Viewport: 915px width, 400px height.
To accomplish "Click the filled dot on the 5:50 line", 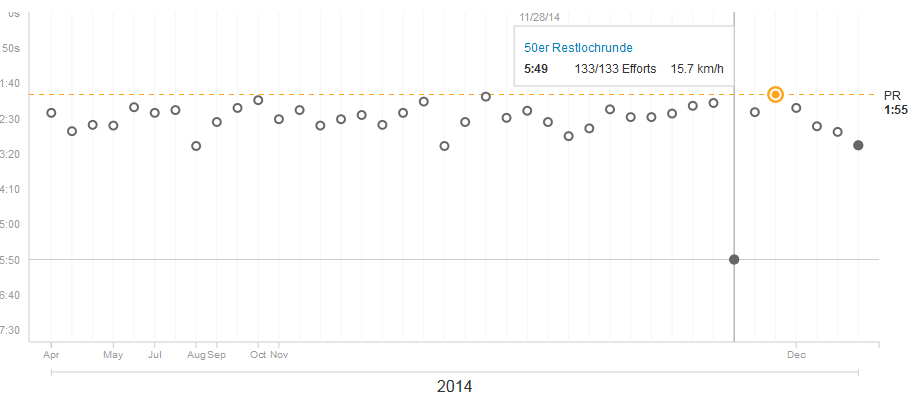I will 734,259.
